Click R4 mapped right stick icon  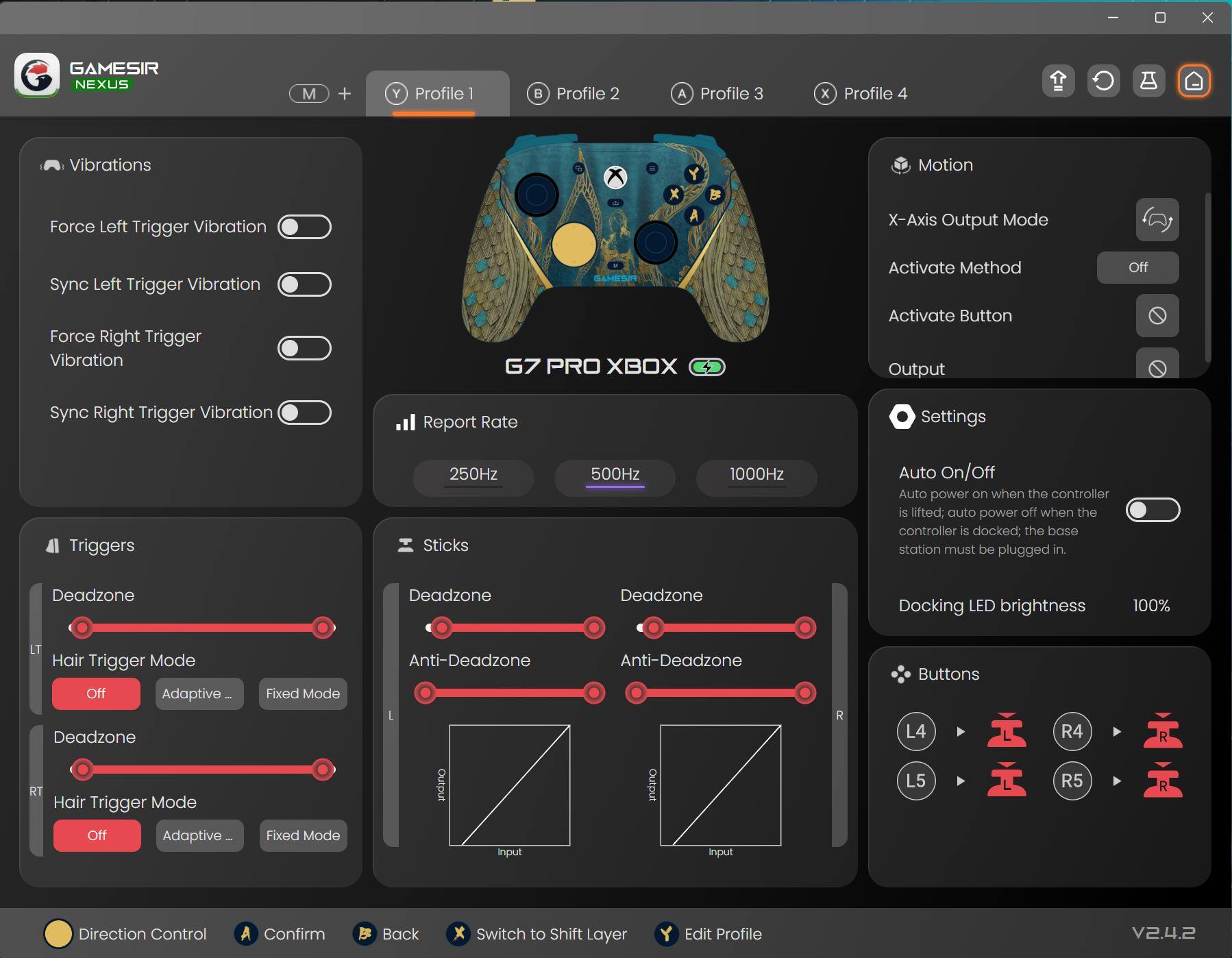click(x=1163, y=730)
